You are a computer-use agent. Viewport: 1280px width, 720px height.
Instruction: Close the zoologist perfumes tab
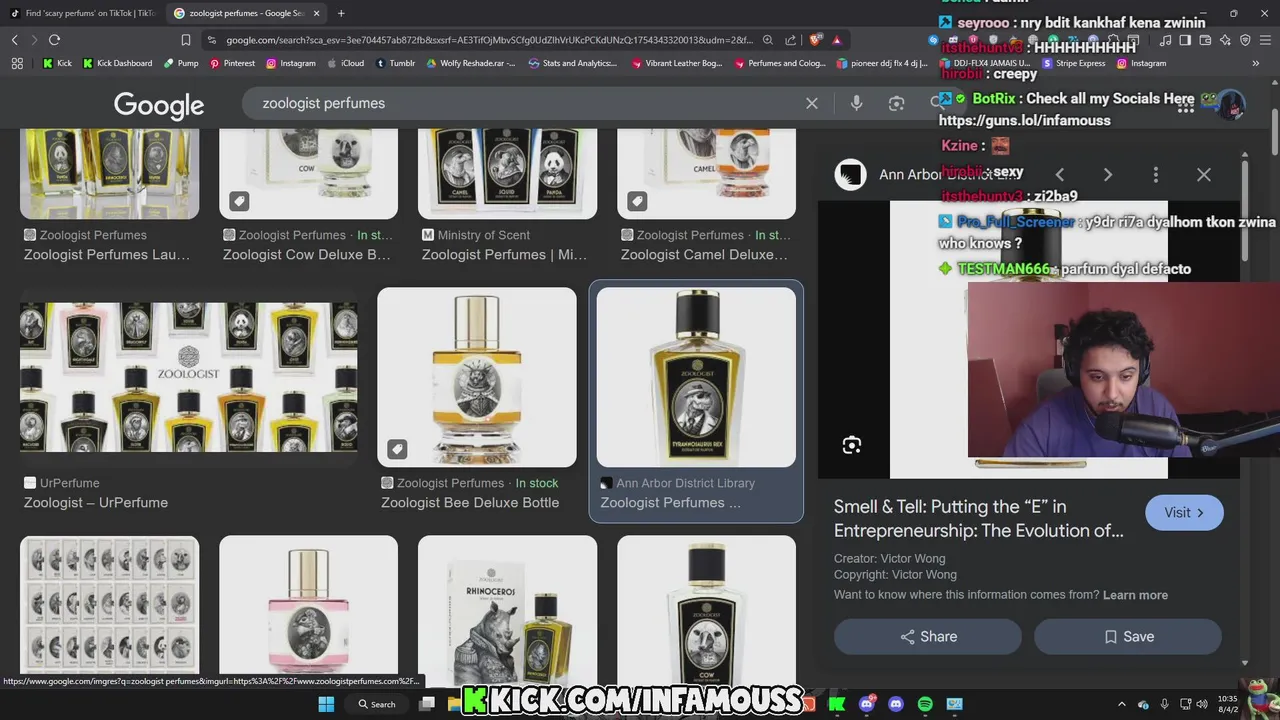click(317, 13)
